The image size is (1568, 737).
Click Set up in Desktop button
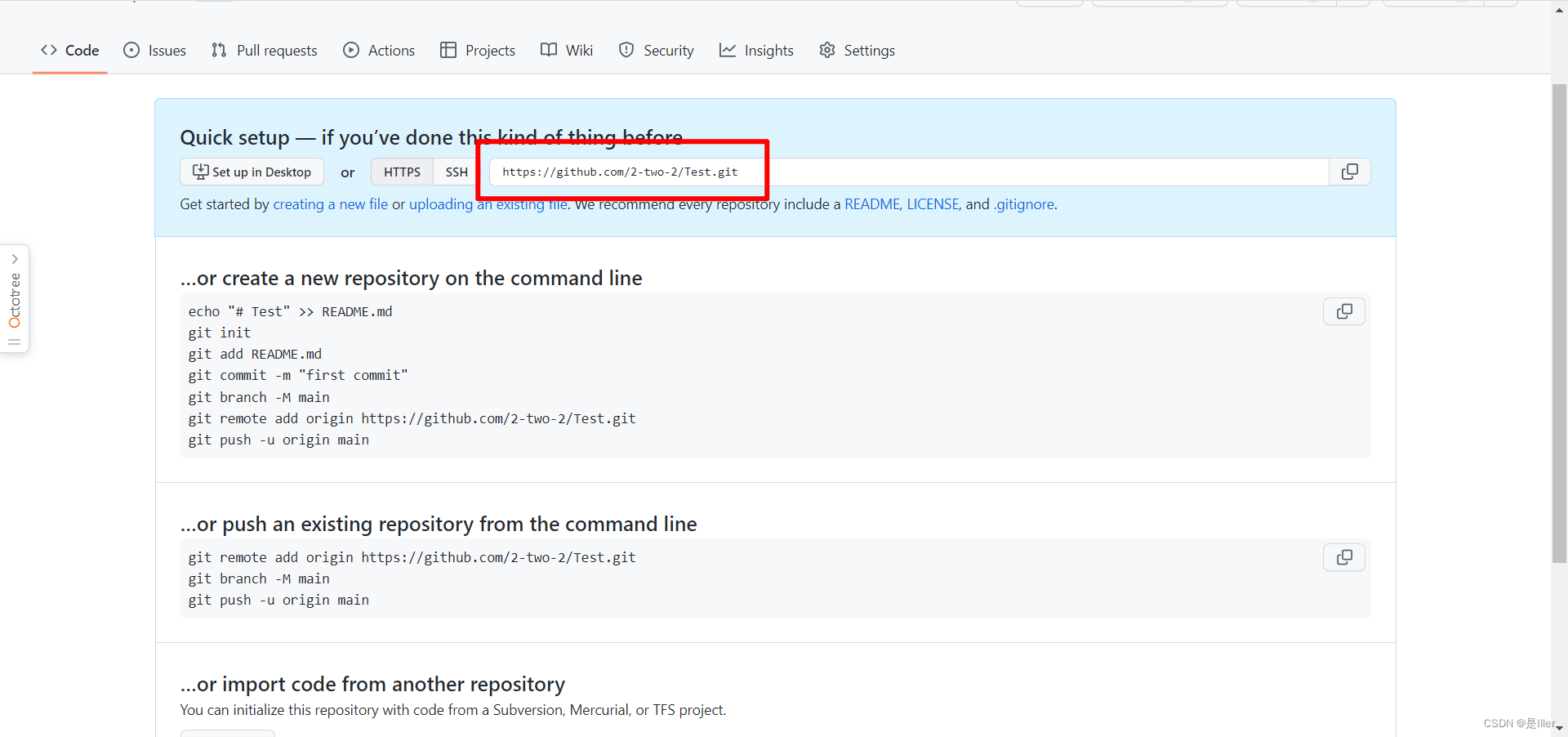[x=252, y=172]
